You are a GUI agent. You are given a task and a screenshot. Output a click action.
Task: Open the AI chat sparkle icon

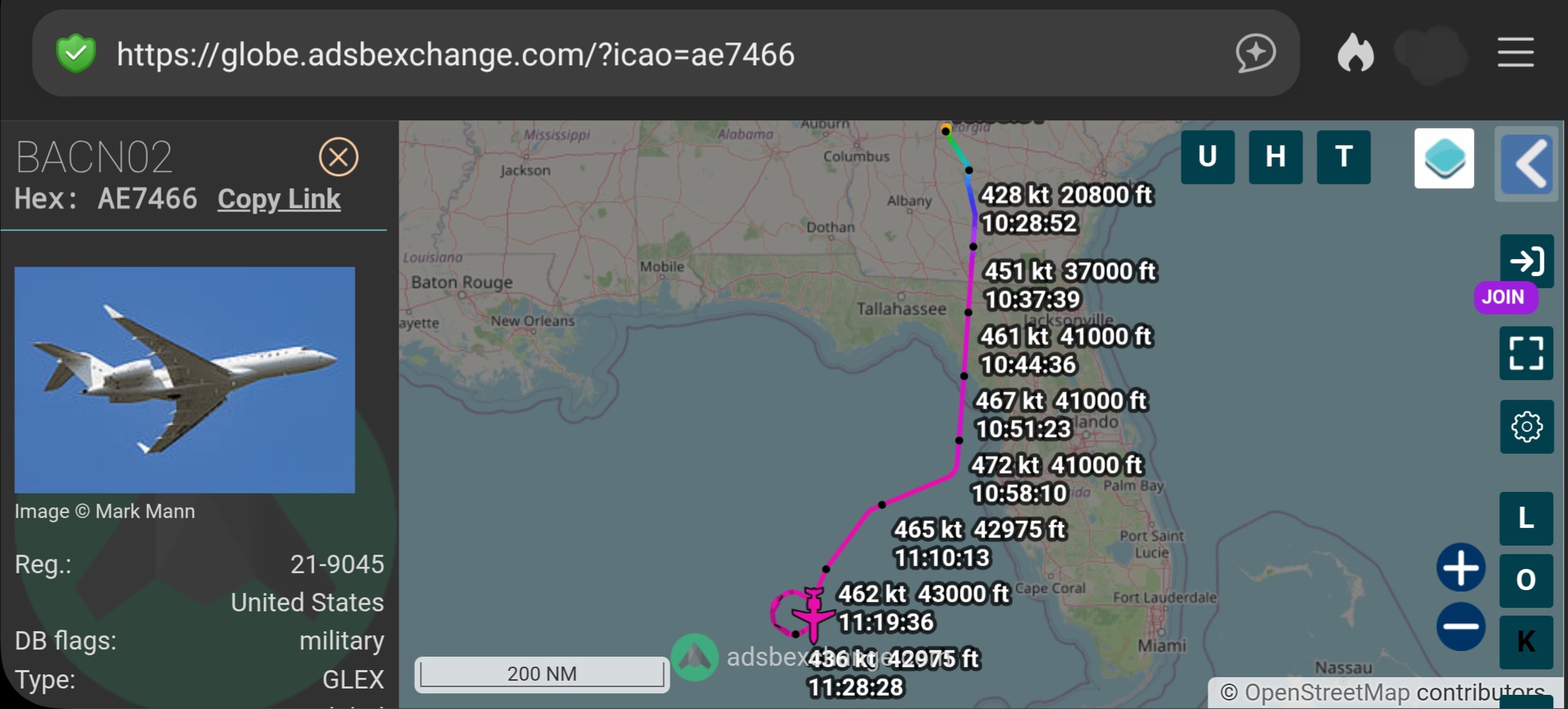[1256, 53]
